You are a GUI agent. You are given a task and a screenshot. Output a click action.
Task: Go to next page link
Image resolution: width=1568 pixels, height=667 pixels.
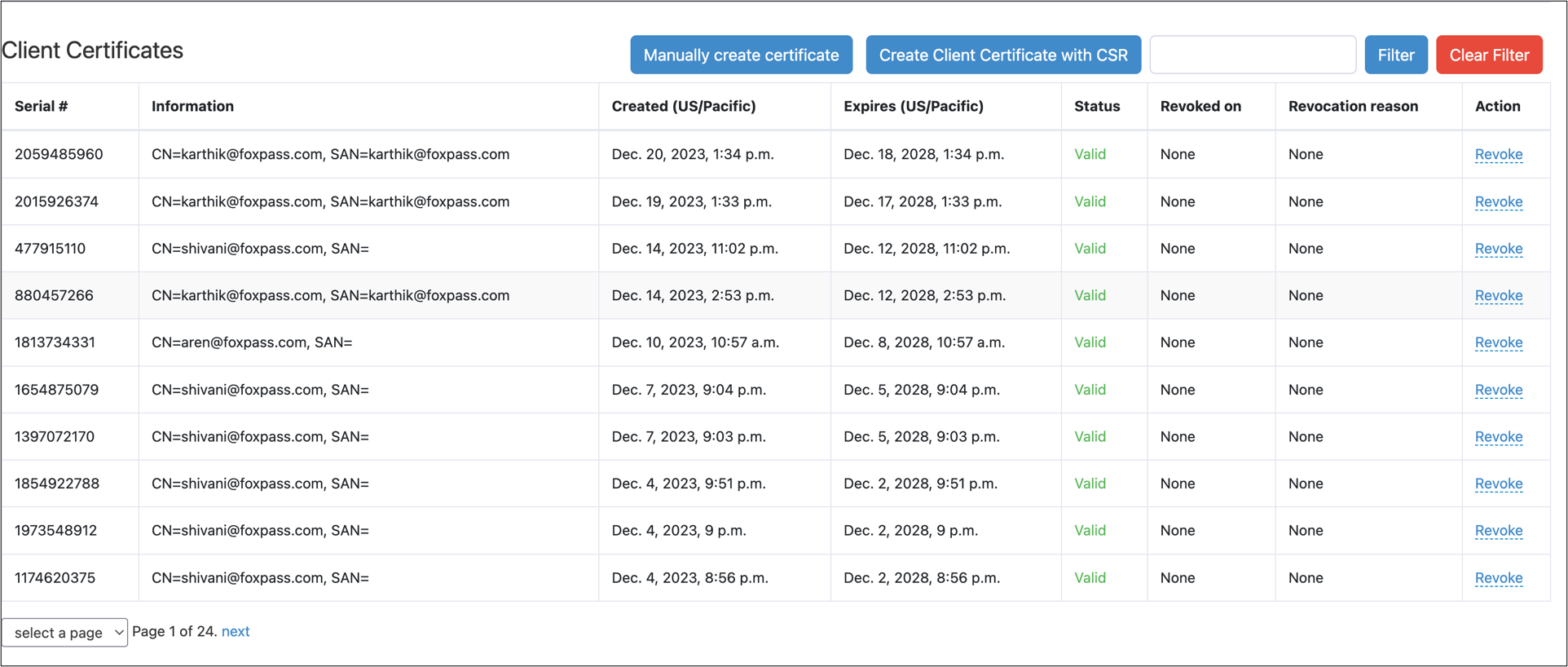pos(236,631)
